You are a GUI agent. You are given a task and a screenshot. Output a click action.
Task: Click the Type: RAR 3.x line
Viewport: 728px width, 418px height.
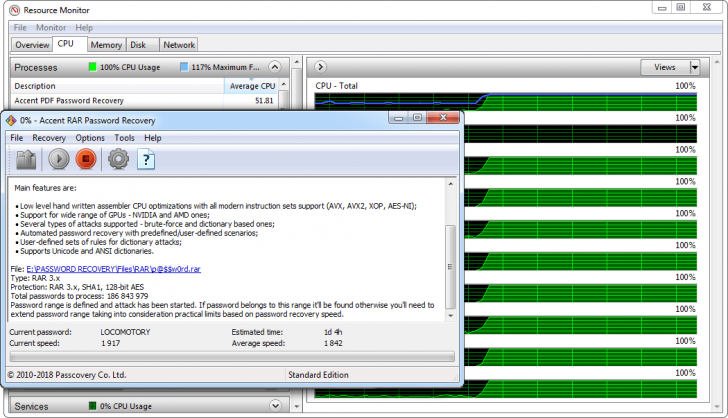(x=35, y=278)
